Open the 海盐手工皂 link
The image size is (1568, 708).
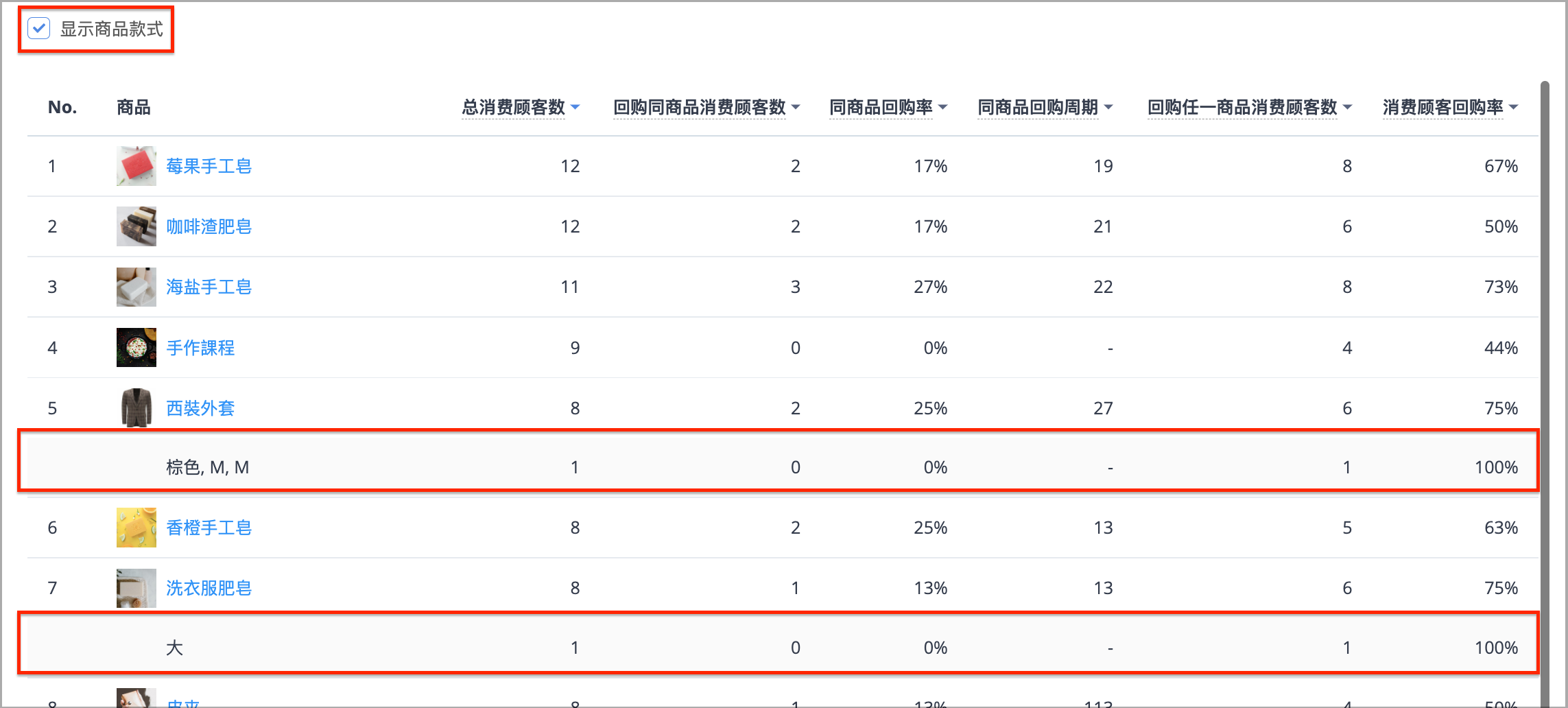tap(209, 287)
